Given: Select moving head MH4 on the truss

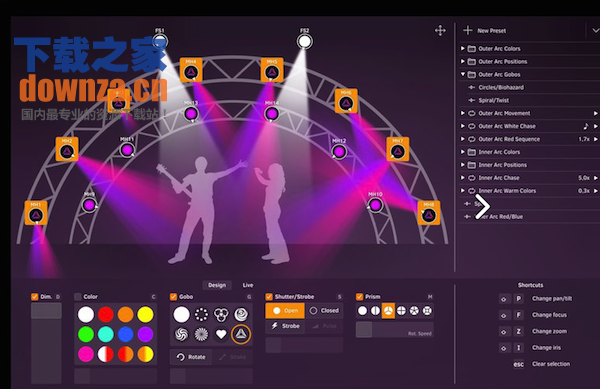Looking at the screenshot, I should (191, 70).
